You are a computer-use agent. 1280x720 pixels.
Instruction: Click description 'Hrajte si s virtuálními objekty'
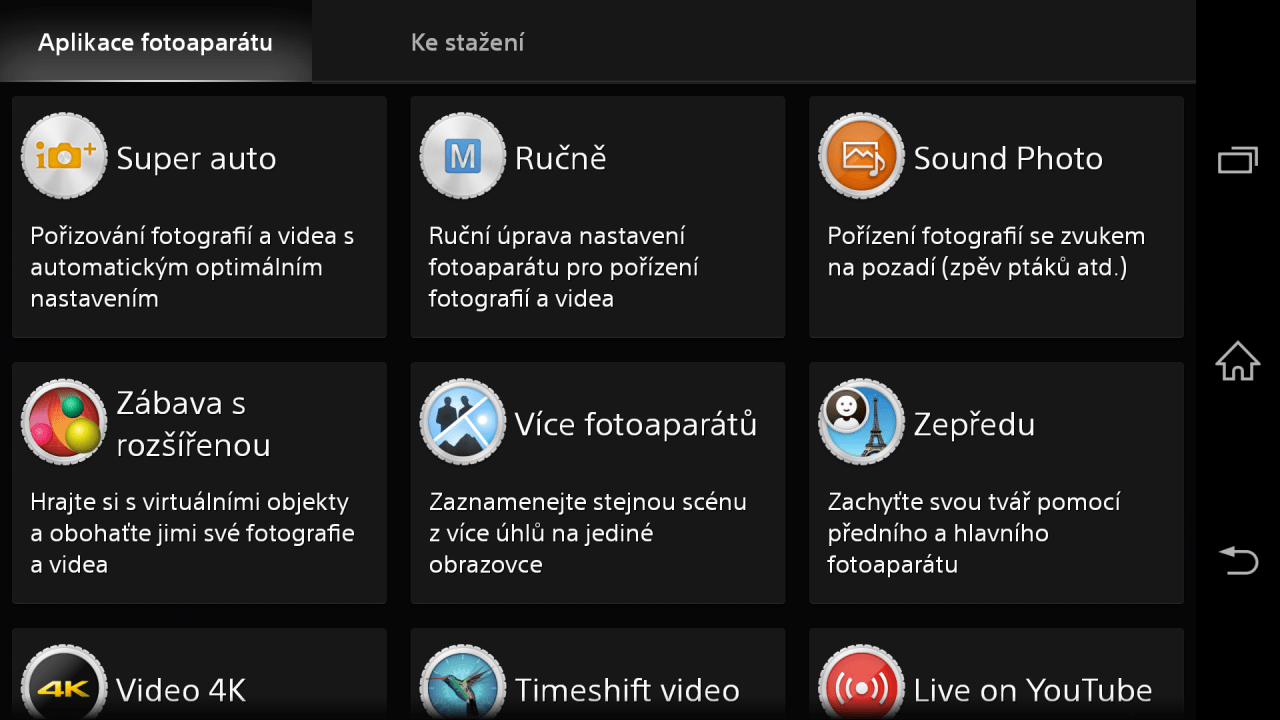pos(189,502)
